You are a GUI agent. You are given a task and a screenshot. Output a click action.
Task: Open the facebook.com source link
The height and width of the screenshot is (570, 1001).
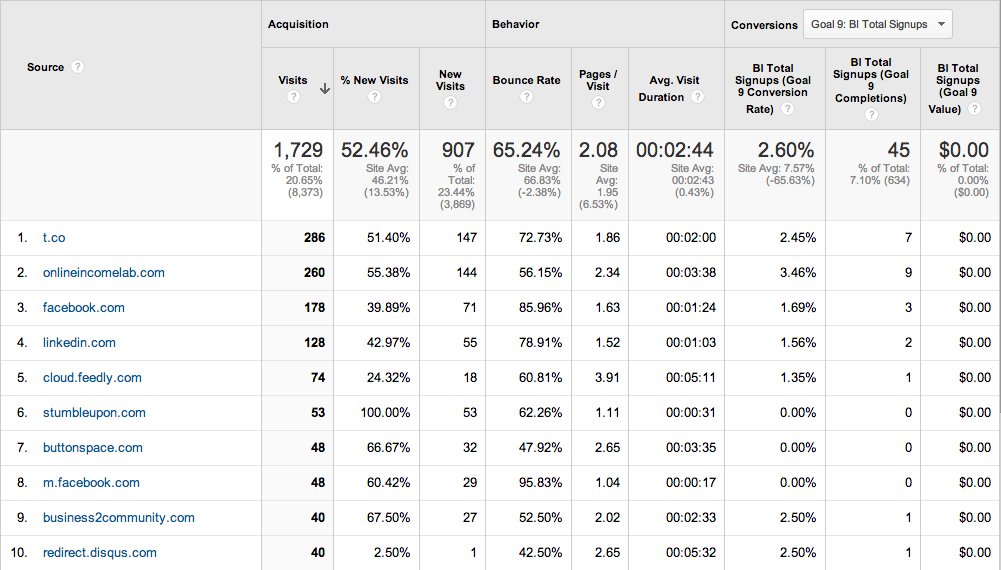point(84,308)
